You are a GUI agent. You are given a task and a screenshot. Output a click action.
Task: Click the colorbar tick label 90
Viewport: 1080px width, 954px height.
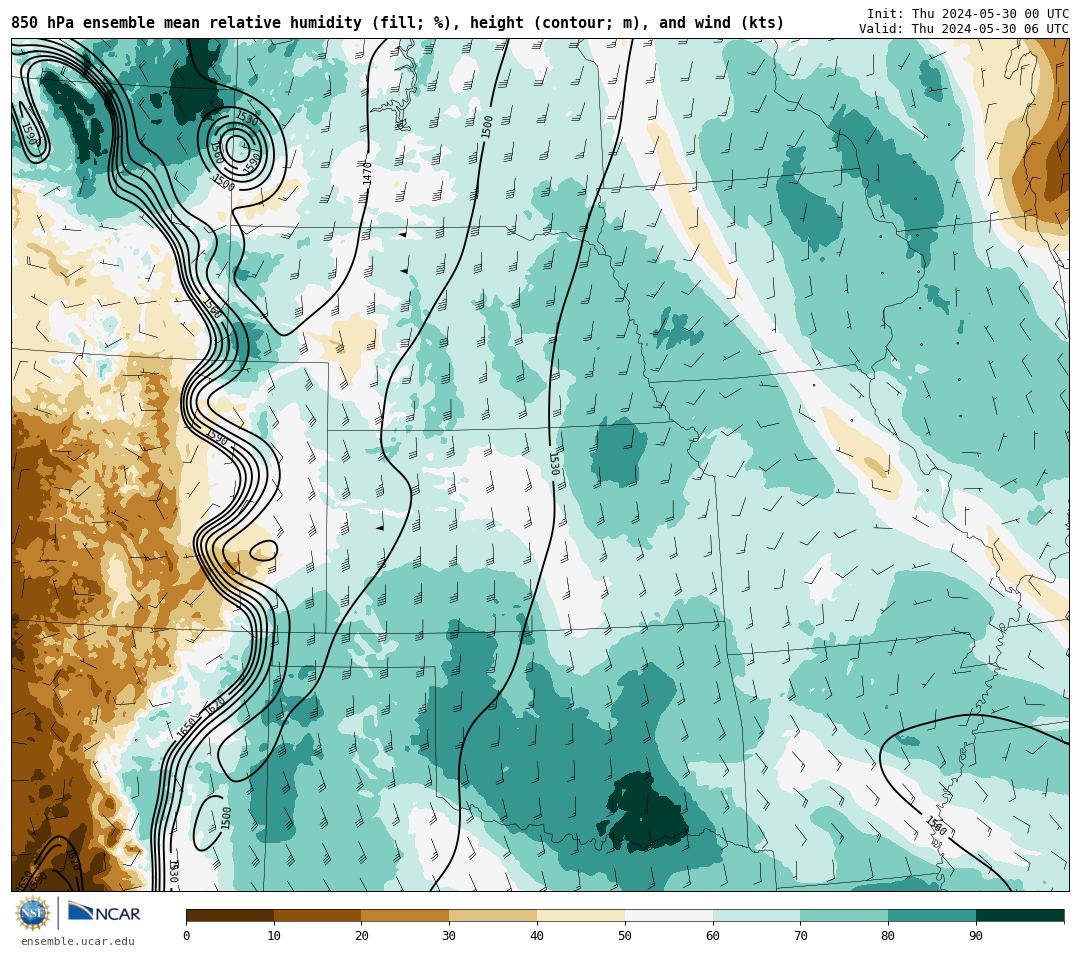(976, 935)
